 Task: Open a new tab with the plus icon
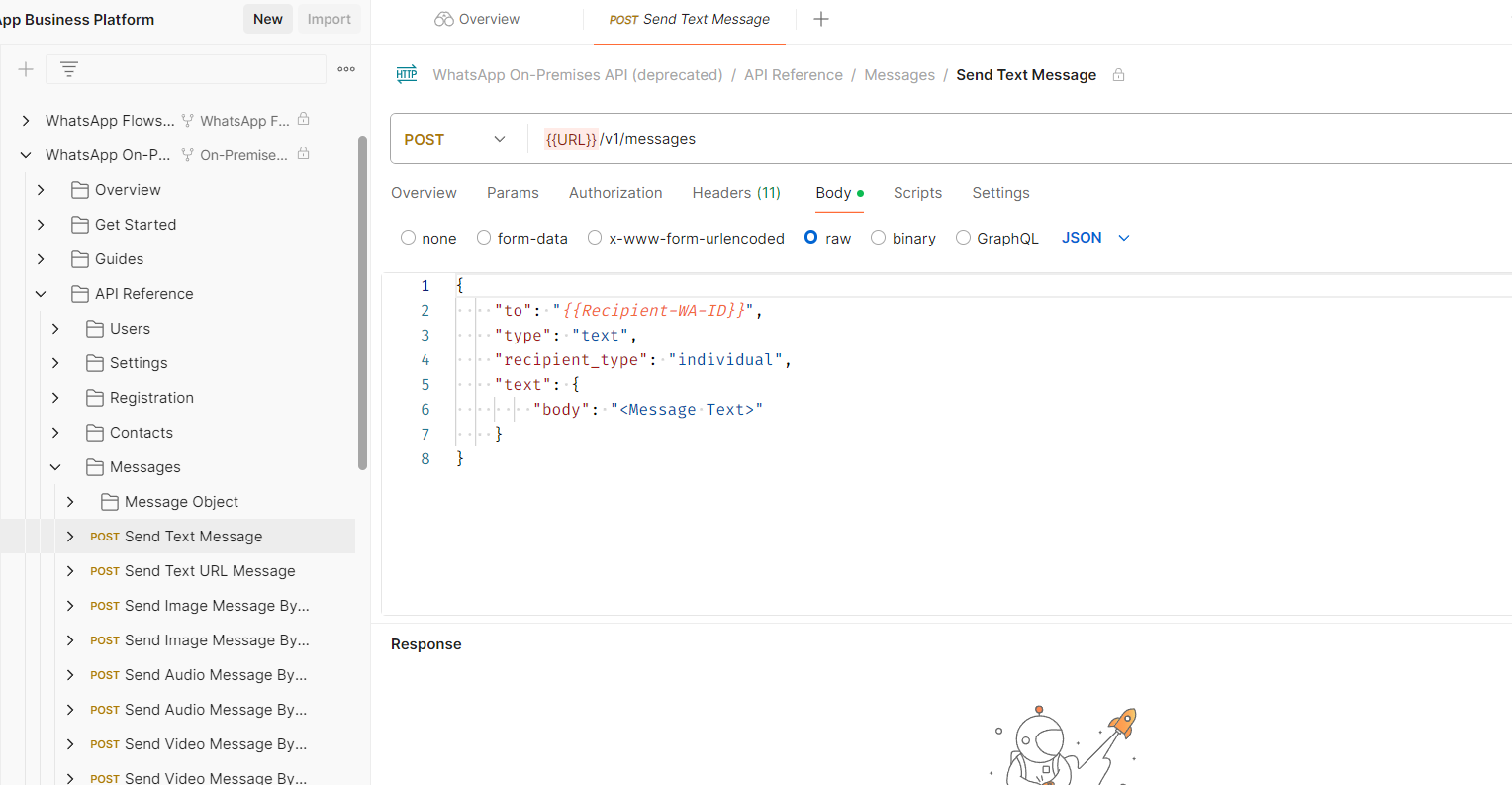821,19
